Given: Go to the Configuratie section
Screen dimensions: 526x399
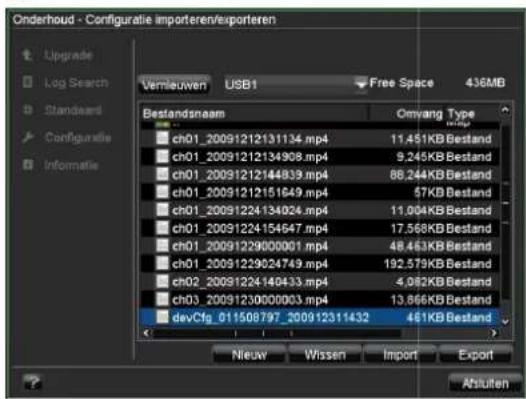Looking at the screenshot, I should (78, 138).
